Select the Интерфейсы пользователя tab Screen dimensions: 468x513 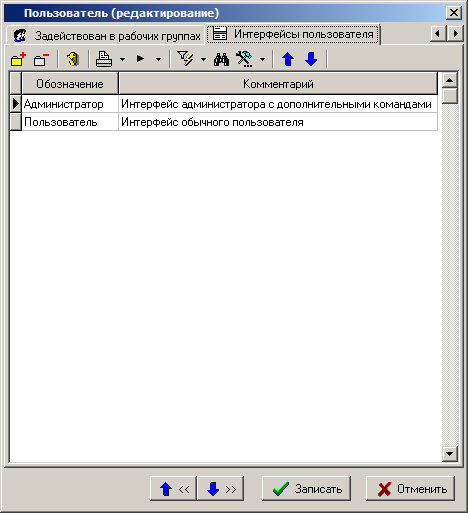point(293,34)
